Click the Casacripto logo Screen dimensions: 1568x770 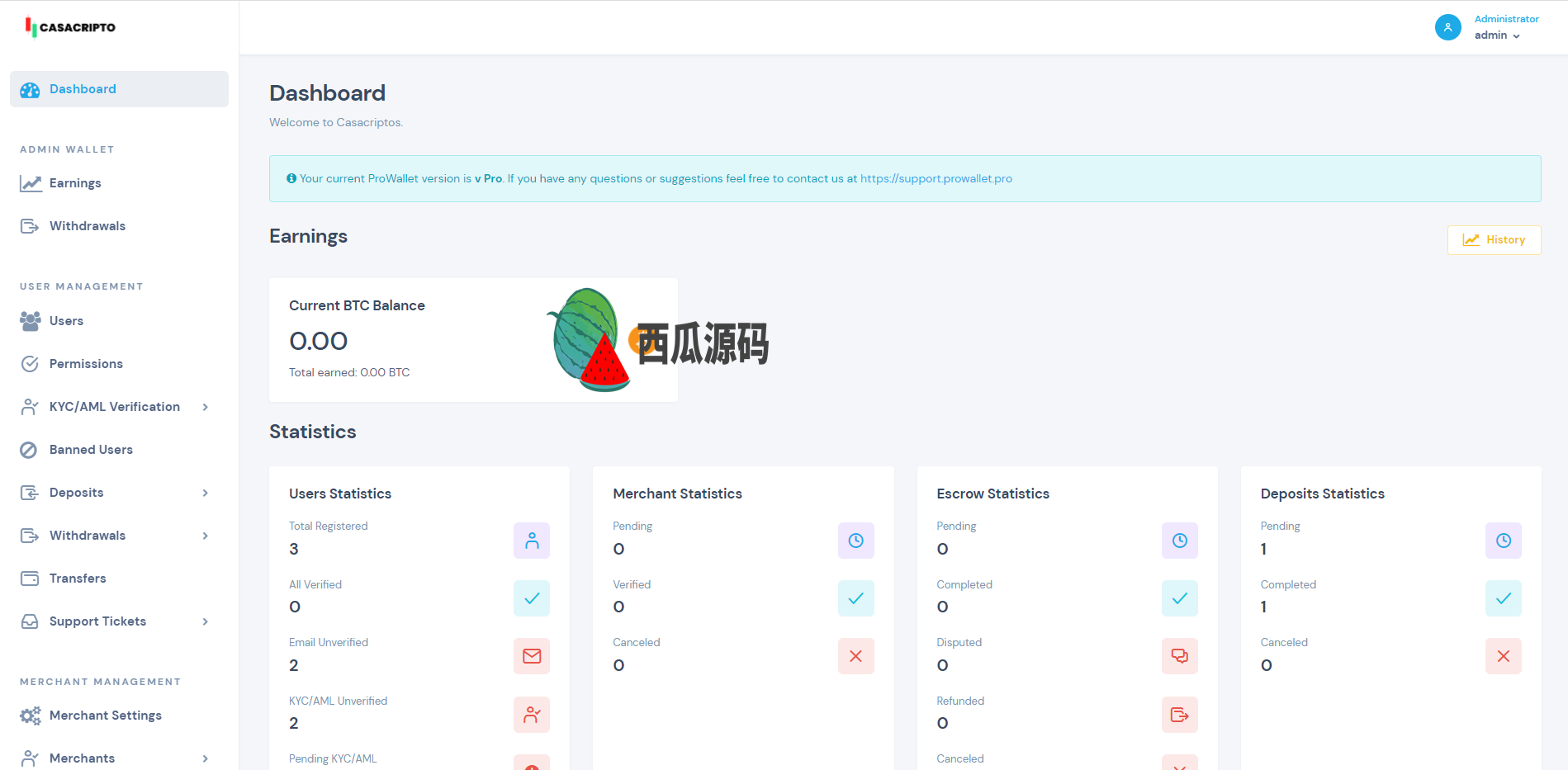[70, 27]
